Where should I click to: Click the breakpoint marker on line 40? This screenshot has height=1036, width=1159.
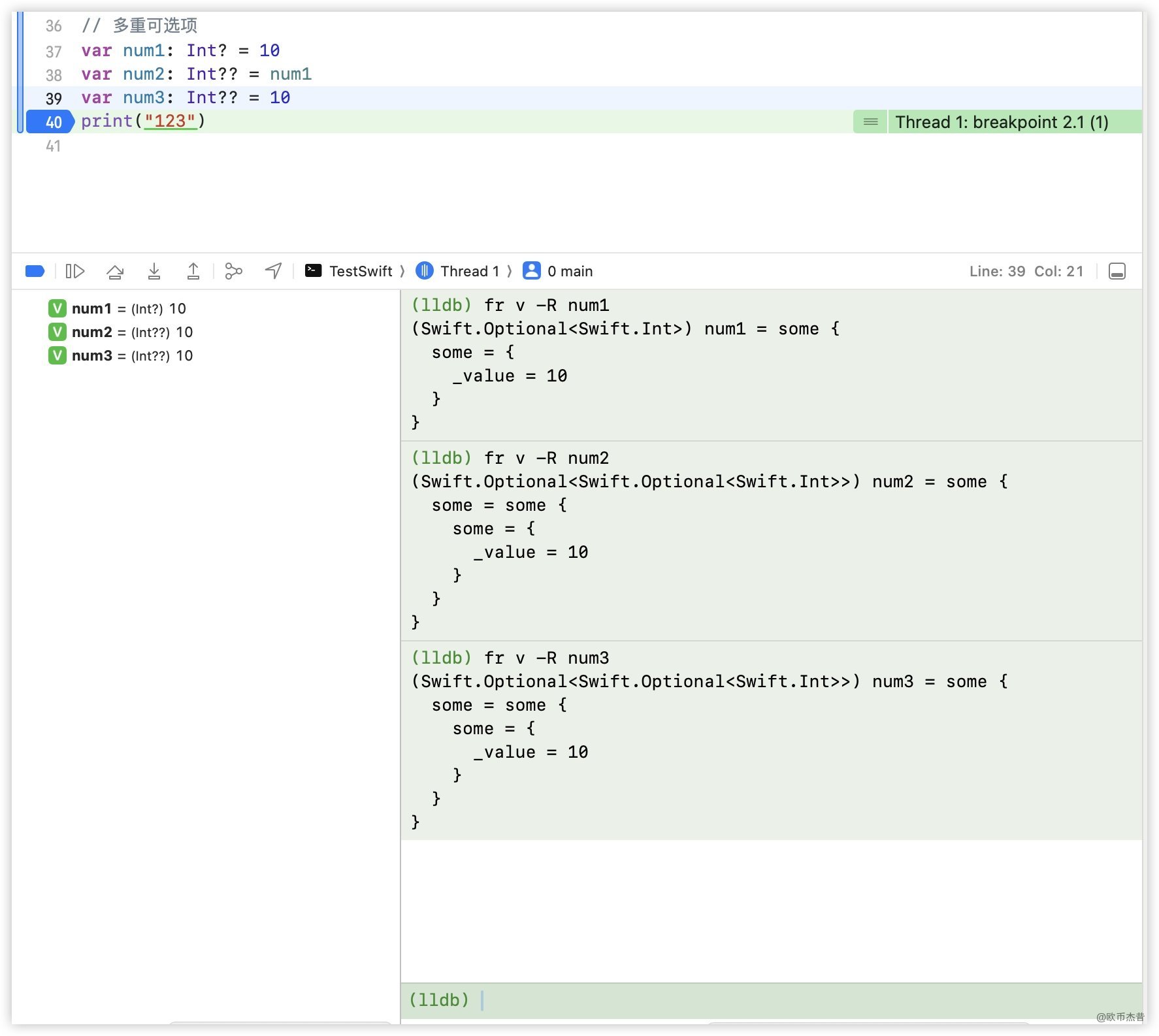point(50,122)
